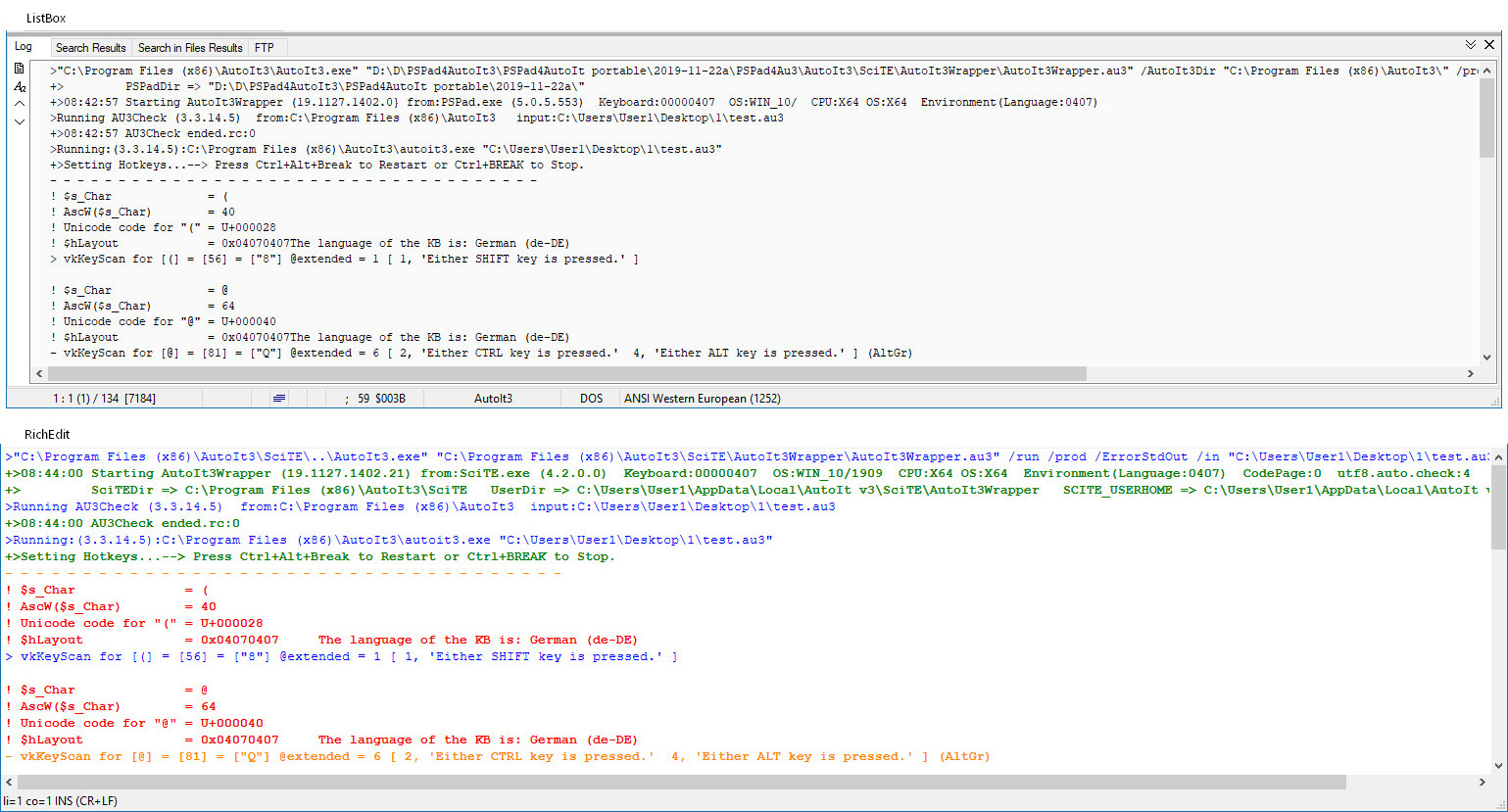Click the down chevron in Log sidebar
Viewport: 1508px width, 812px height.
click(19, 121)
